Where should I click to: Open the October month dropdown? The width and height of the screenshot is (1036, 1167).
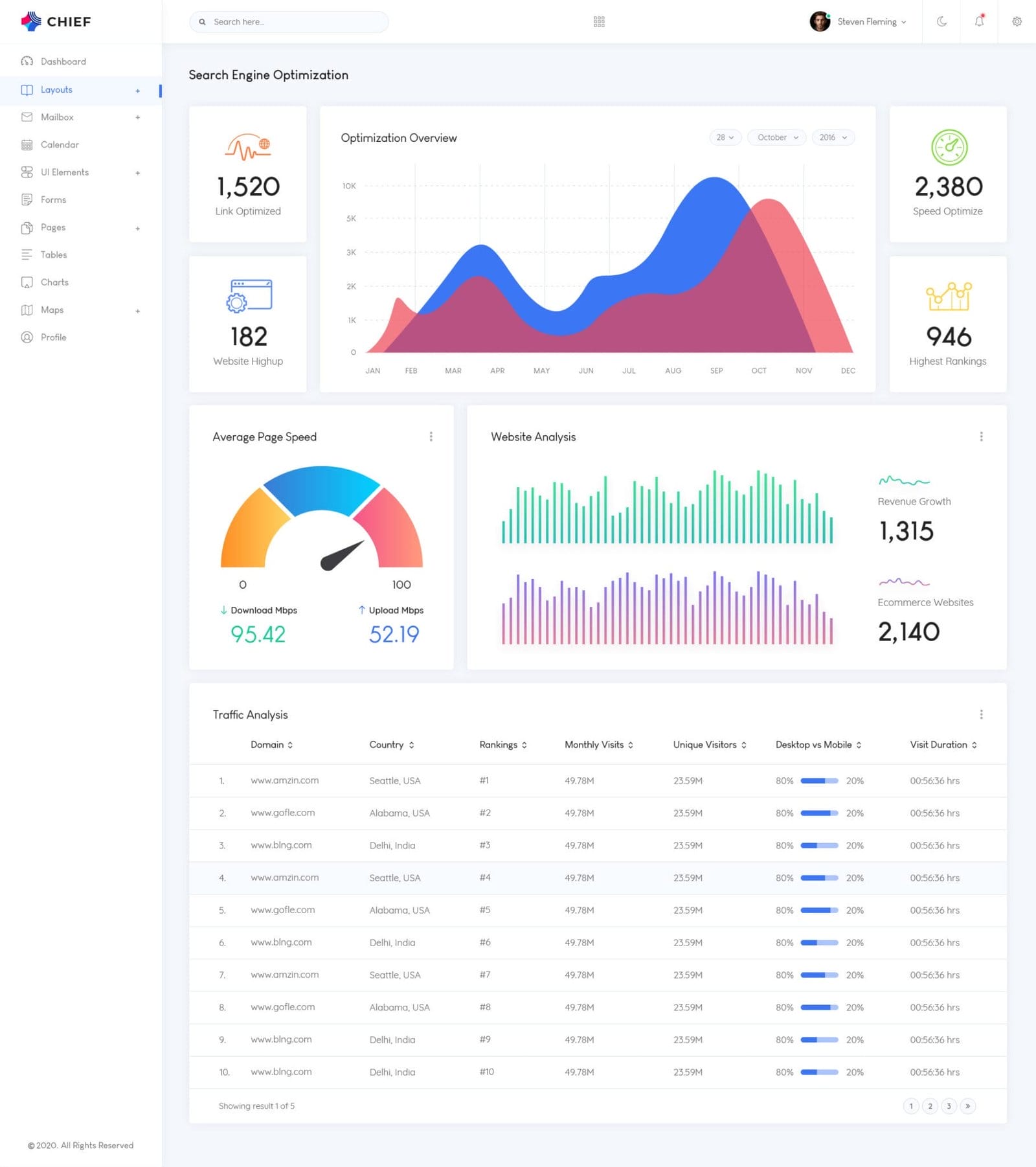(x=776, y=137)
